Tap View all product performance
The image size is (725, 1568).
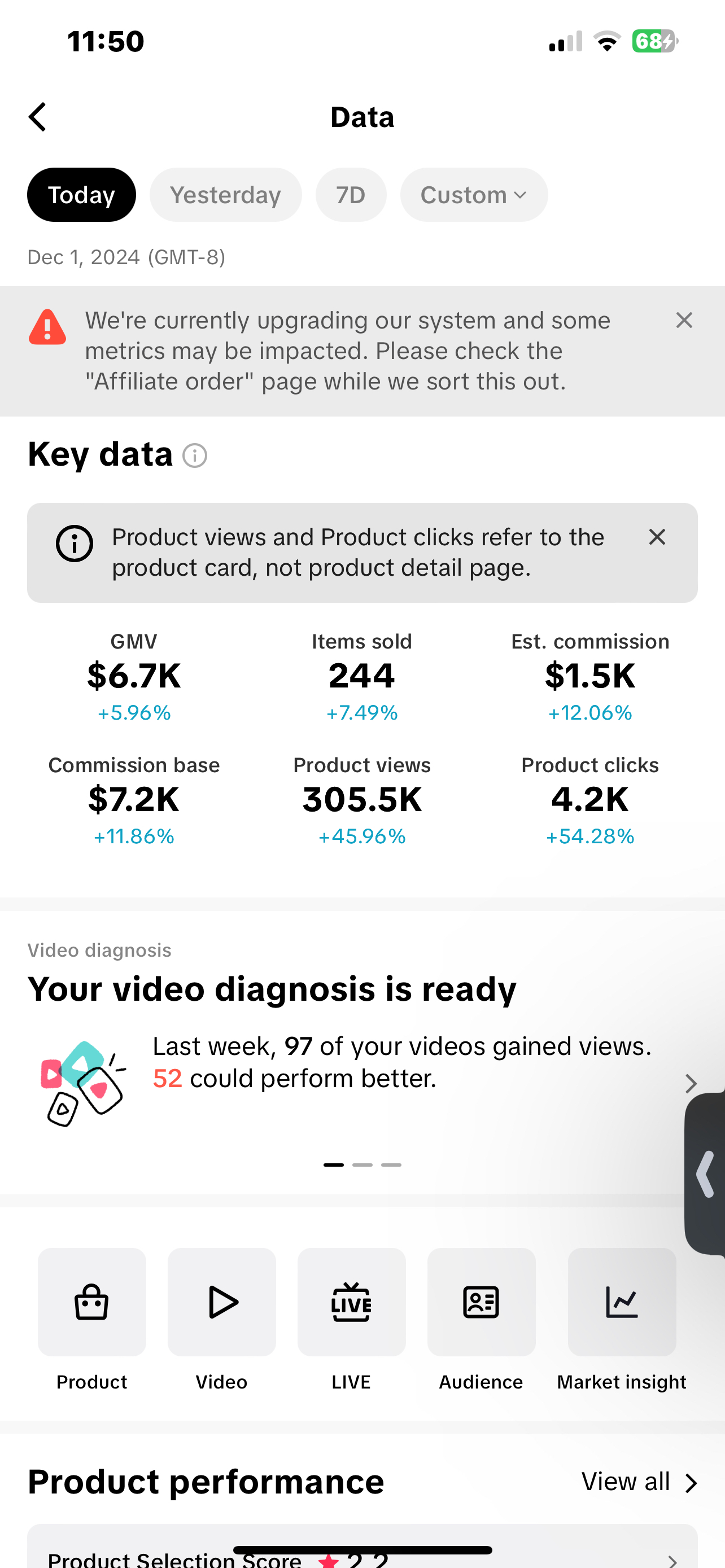coord(639,1482)
